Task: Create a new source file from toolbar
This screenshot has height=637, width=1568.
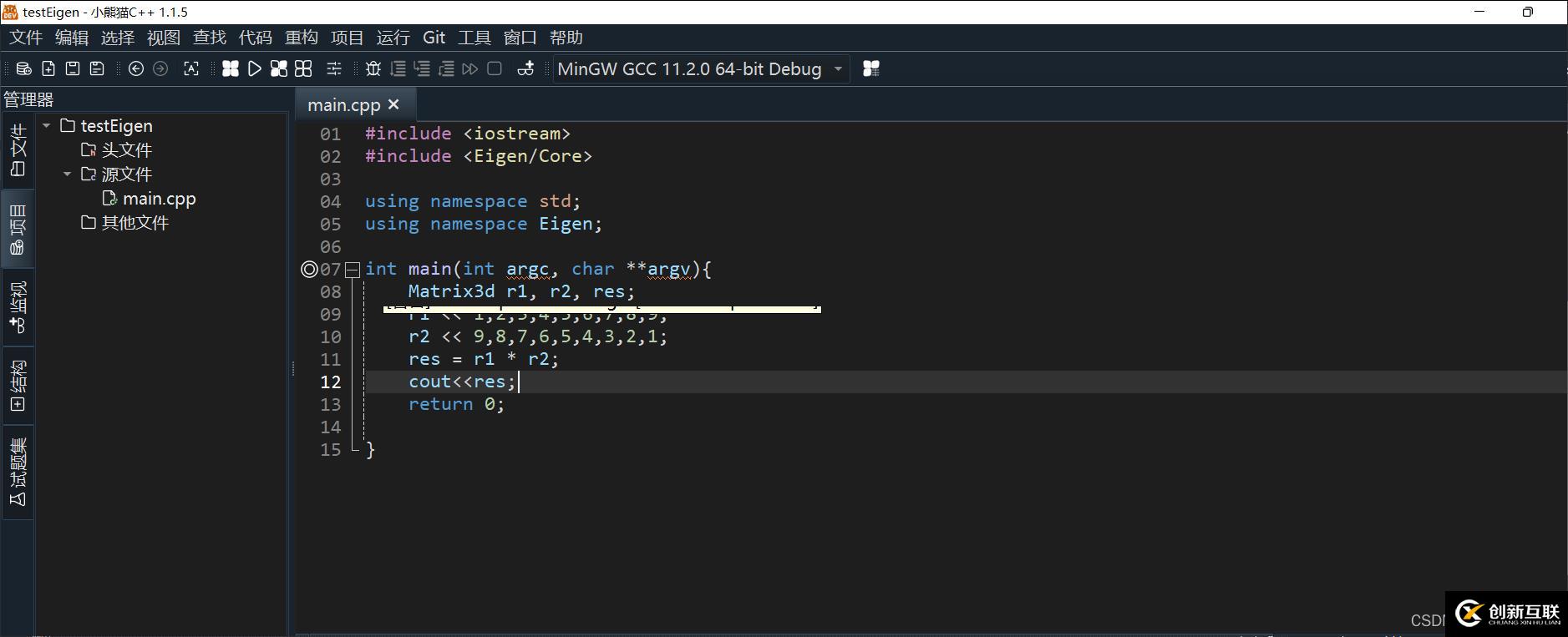Action: pyautogui.click(x=48, y=69)
